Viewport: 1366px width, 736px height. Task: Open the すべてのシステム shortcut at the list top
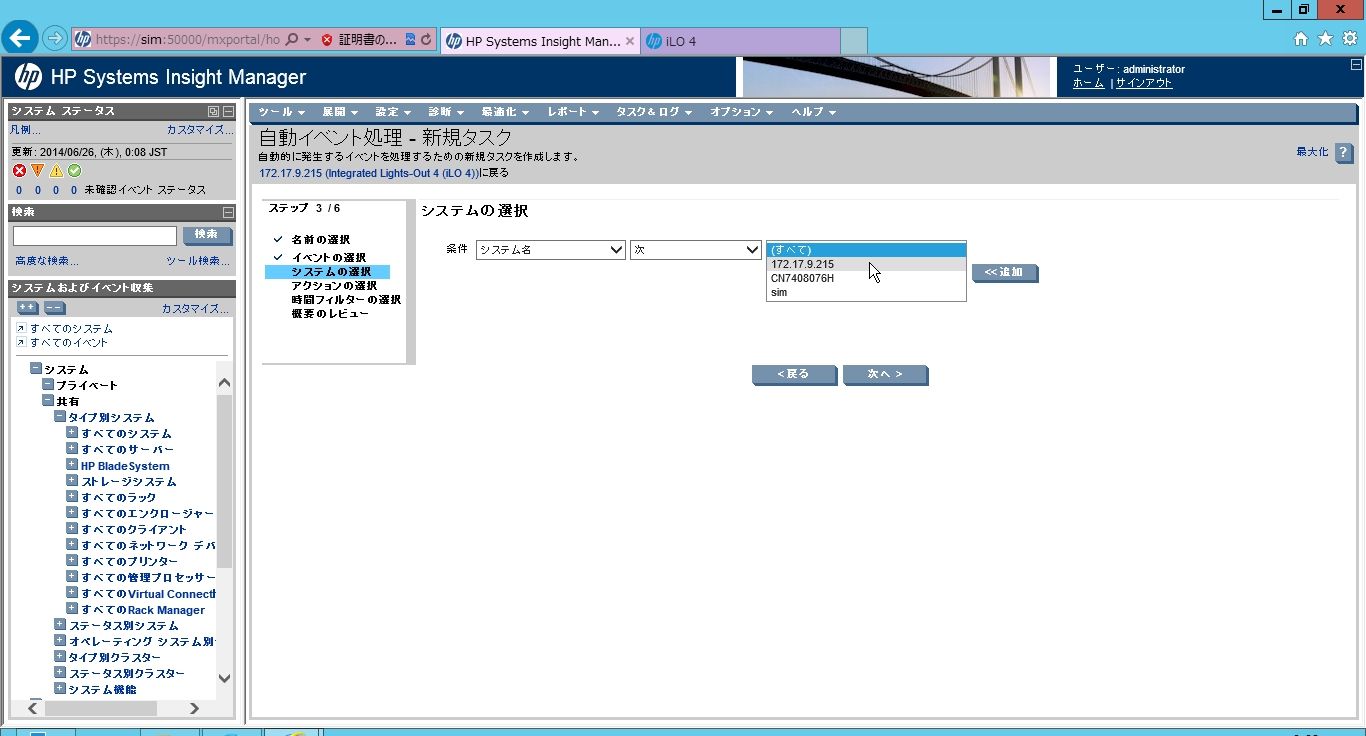(71, 329)
